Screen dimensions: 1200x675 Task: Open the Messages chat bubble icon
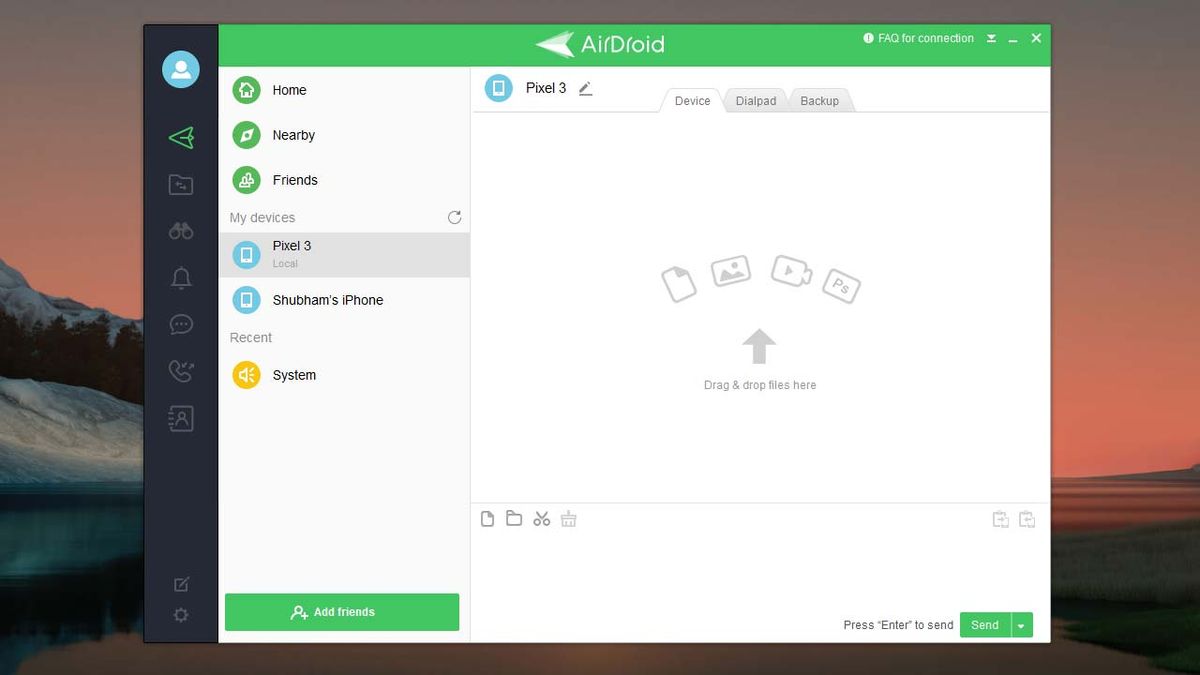180,324
